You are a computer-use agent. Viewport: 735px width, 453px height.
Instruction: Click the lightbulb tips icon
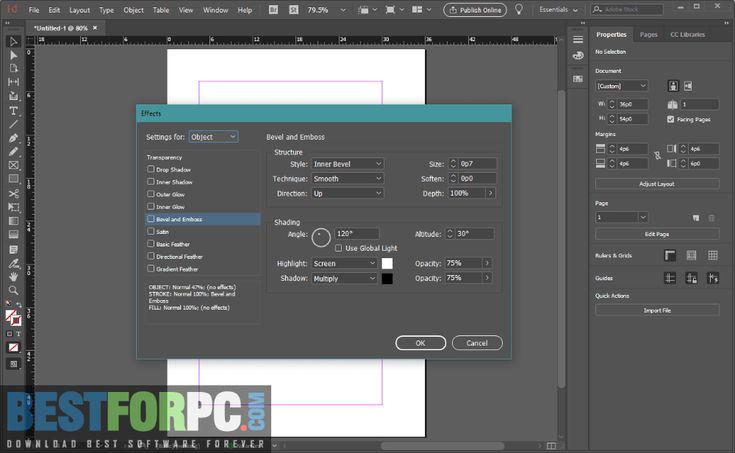pyautogui.click(x=518, y=9)
